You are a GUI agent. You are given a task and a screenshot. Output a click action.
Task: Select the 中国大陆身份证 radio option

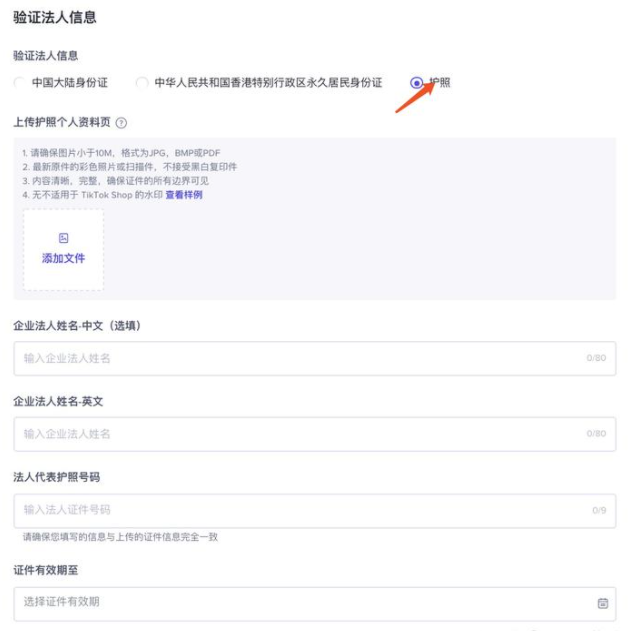(x=19, y=82)
